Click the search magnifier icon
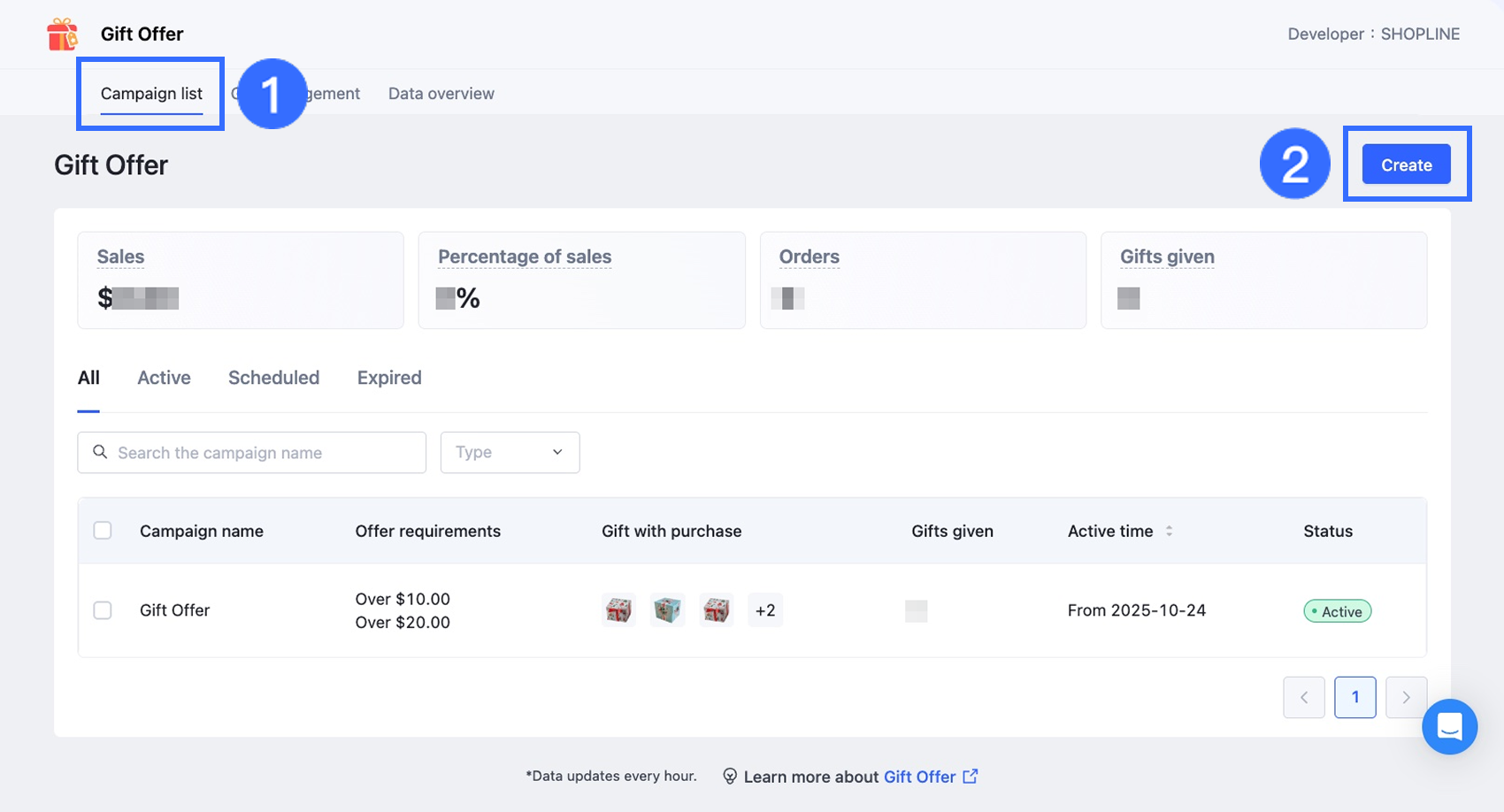This screenshot has width=1504, height=812. pyautogui.click(x=100, y=452)
